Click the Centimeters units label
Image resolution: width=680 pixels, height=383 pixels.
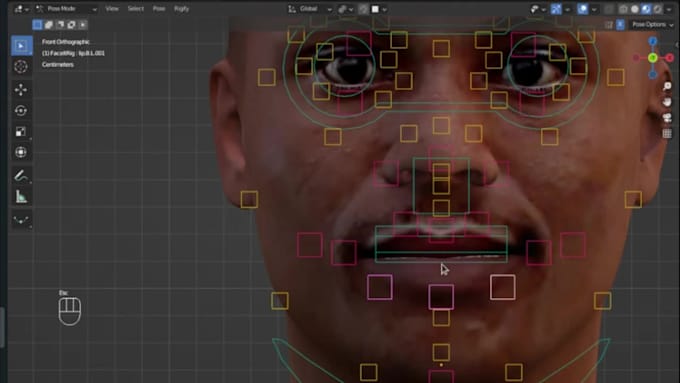58,65
